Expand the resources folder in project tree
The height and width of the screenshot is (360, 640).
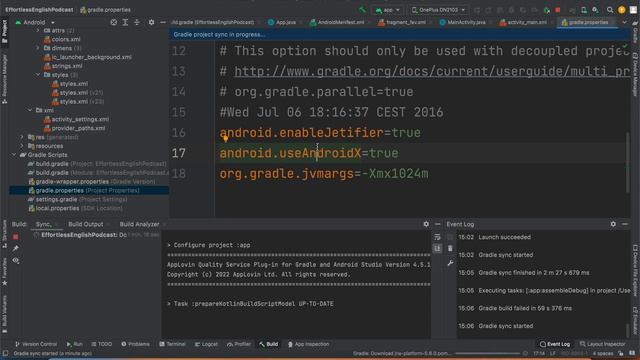22,146
